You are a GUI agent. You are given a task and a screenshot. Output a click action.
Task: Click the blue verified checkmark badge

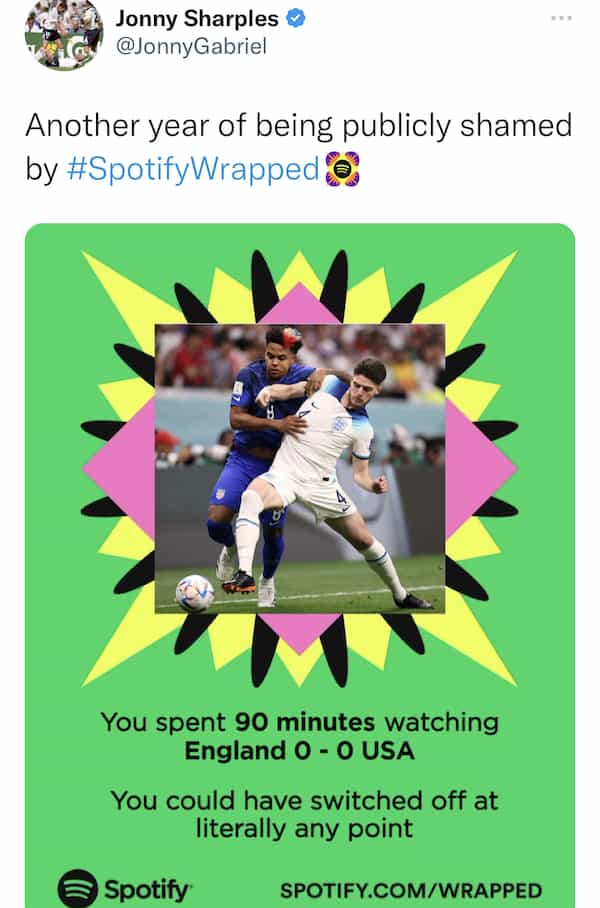[x=292, y=16]
